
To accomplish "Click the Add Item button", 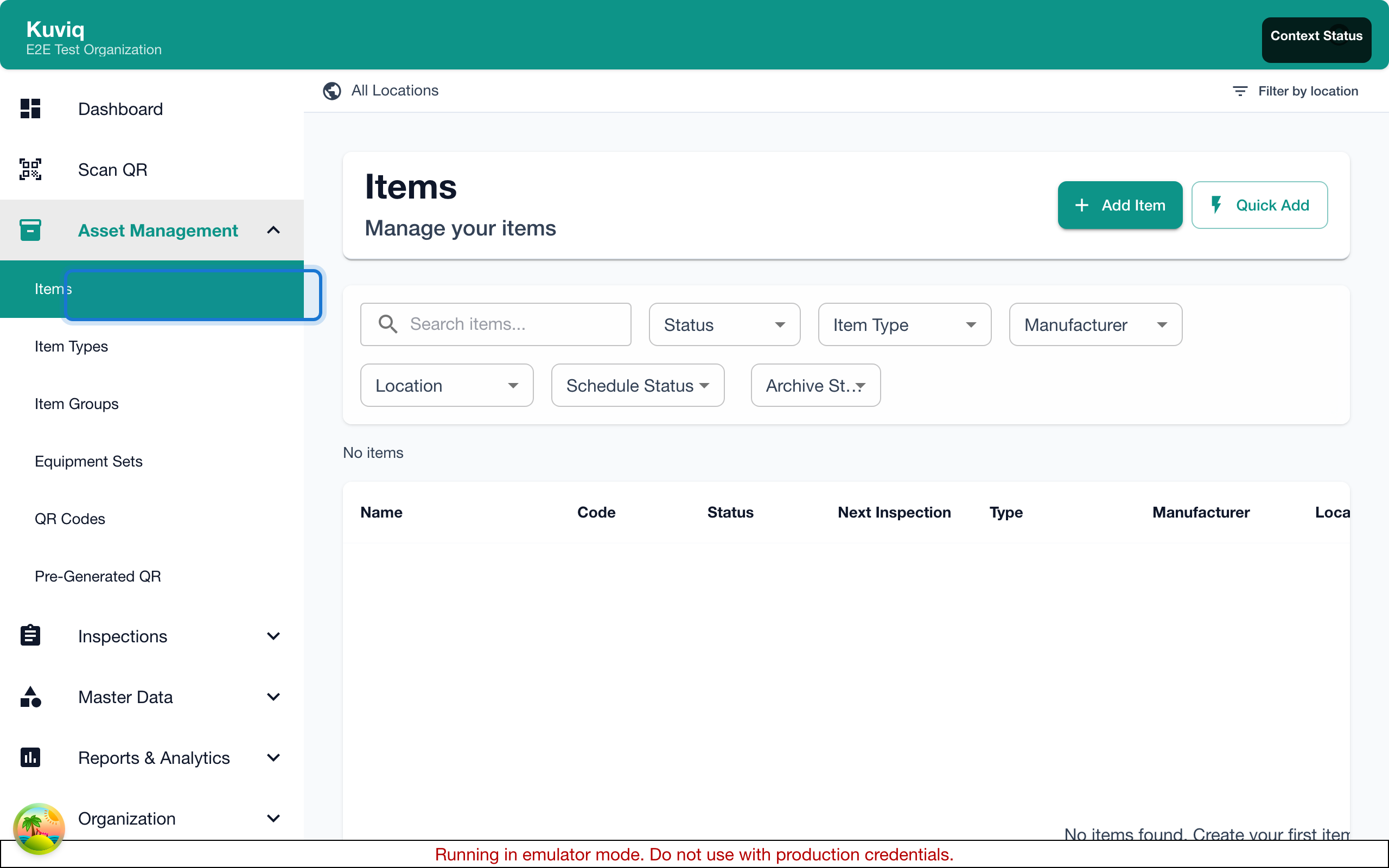I will [x=1120, y=205].
